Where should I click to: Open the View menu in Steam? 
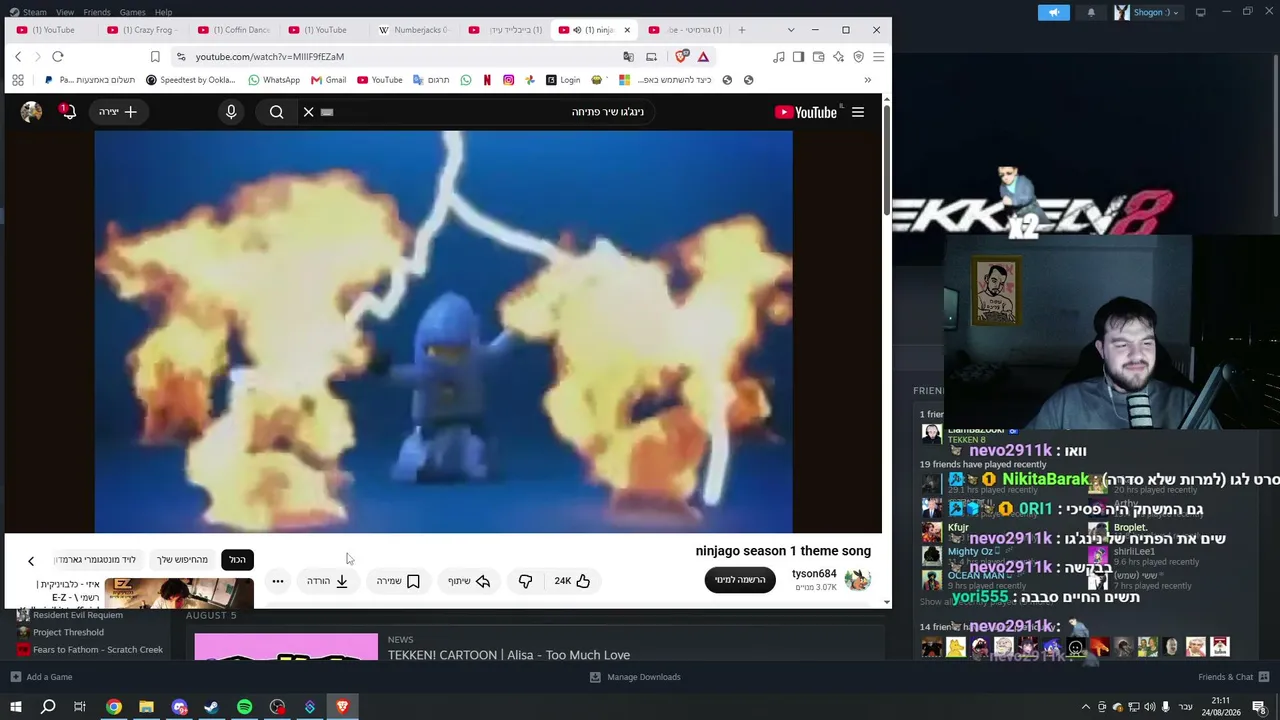coord(65,12)
